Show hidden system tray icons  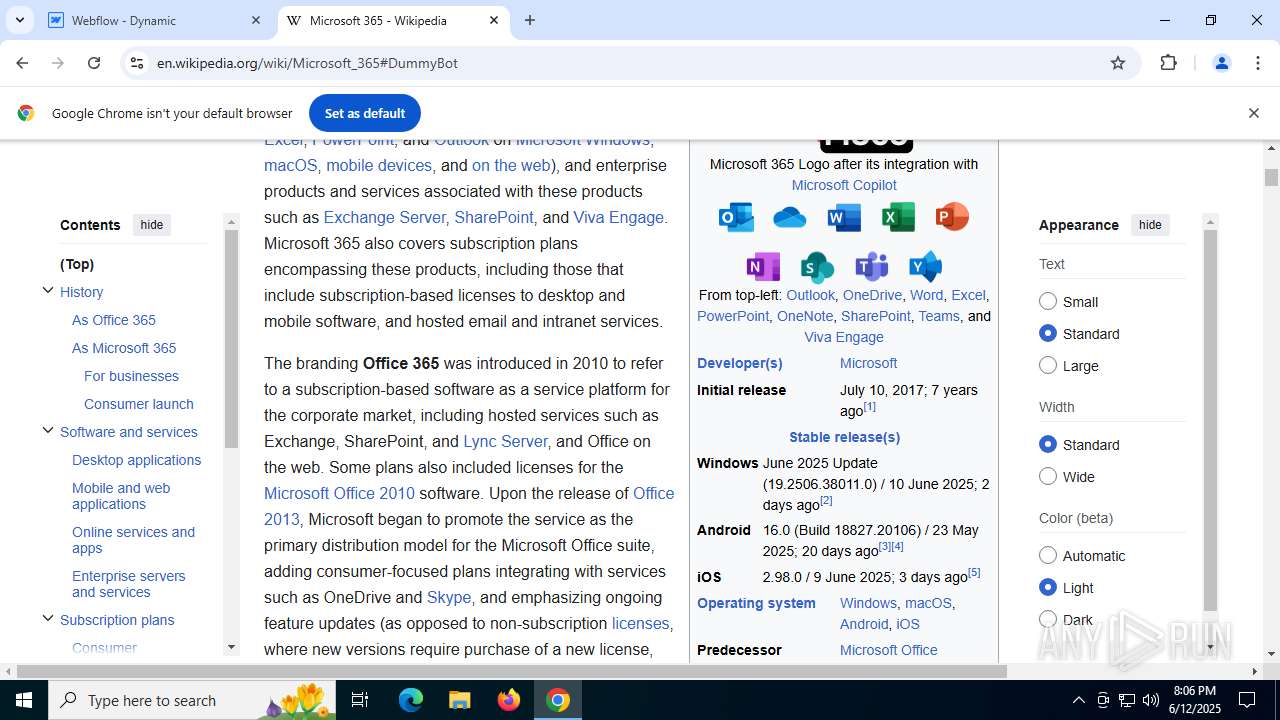[x=1078, y=700]
